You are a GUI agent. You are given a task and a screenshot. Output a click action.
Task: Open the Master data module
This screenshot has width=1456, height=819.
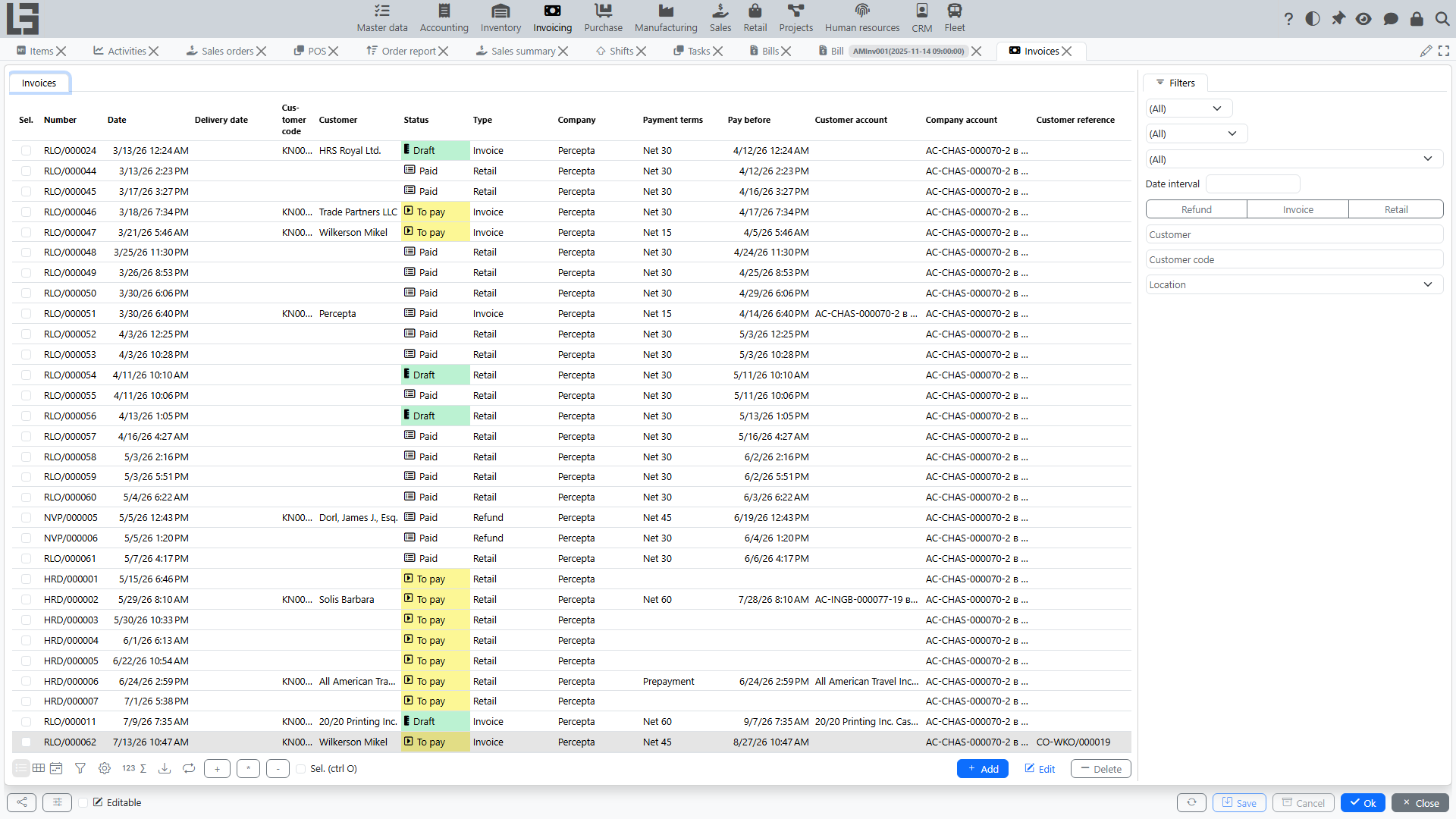[x=382, y=18]
